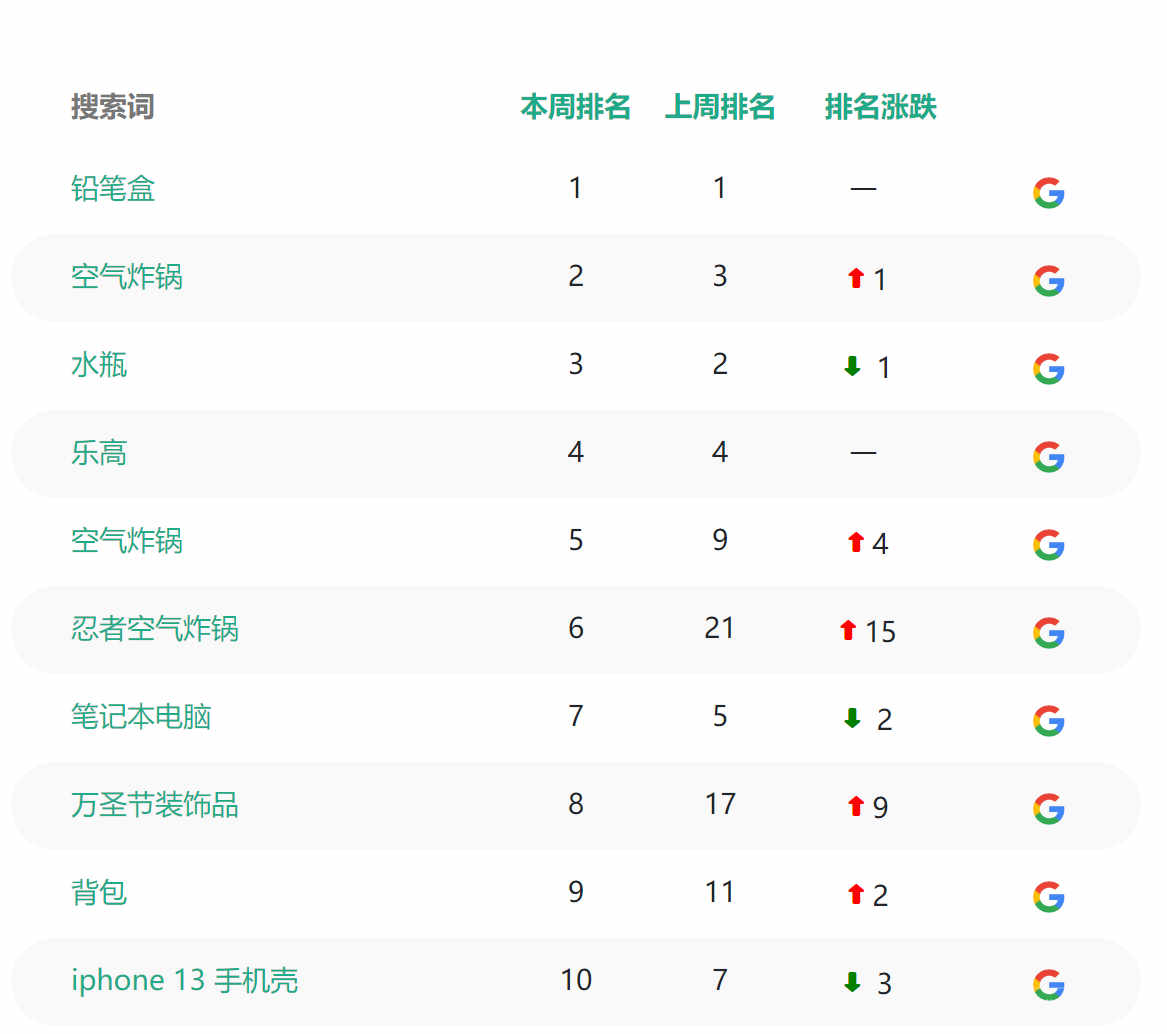Select the 乐高 keyword link
The width and height of the screenshot is (1167, 1034).
click(99, 453)
